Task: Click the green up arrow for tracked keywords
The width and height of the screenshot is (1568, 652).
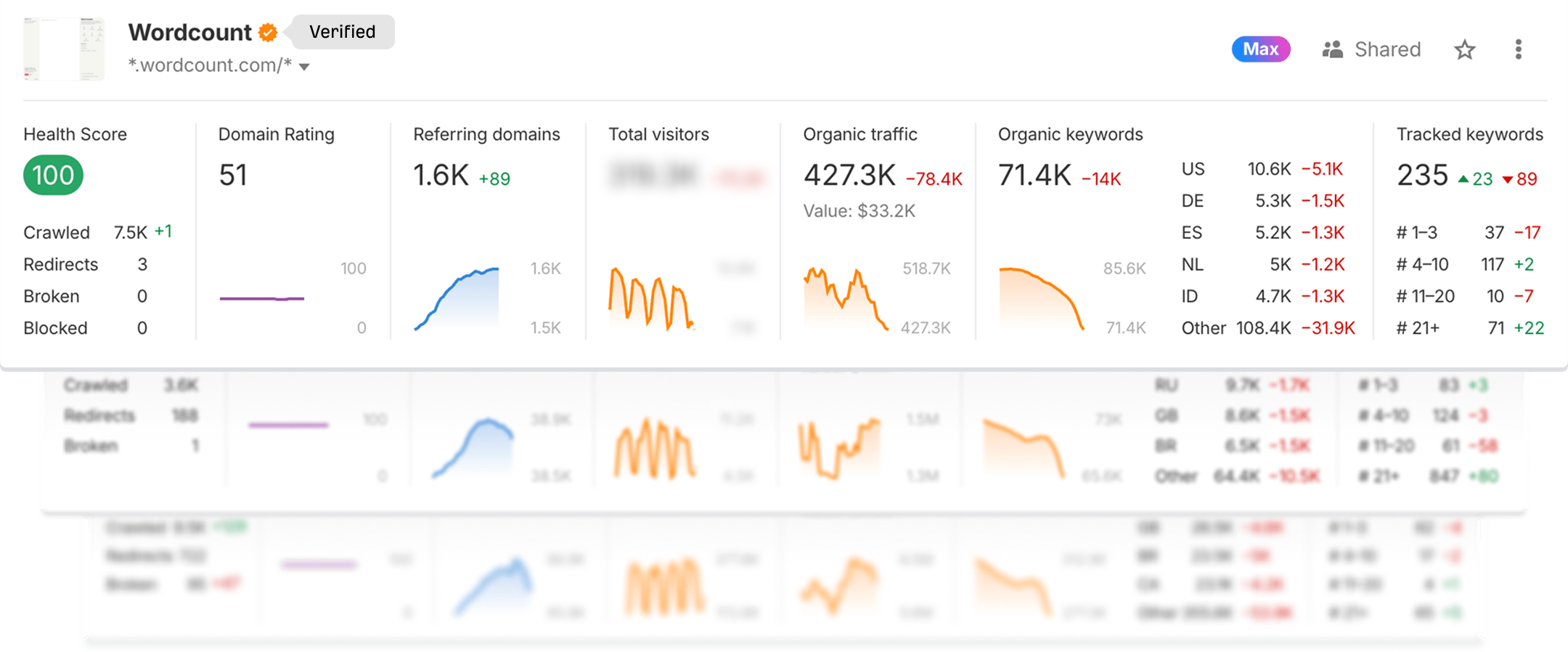Action: pyautogui.click(x=1463, y=179)
